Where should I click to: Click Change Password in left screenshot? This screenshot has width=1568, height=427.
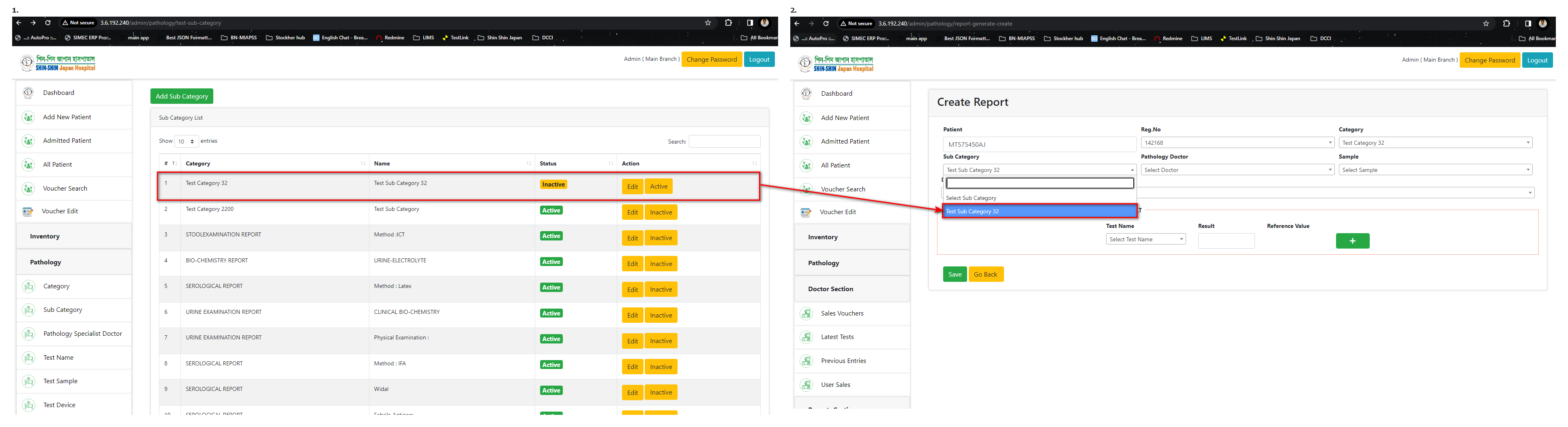click(x=712, y=60)
